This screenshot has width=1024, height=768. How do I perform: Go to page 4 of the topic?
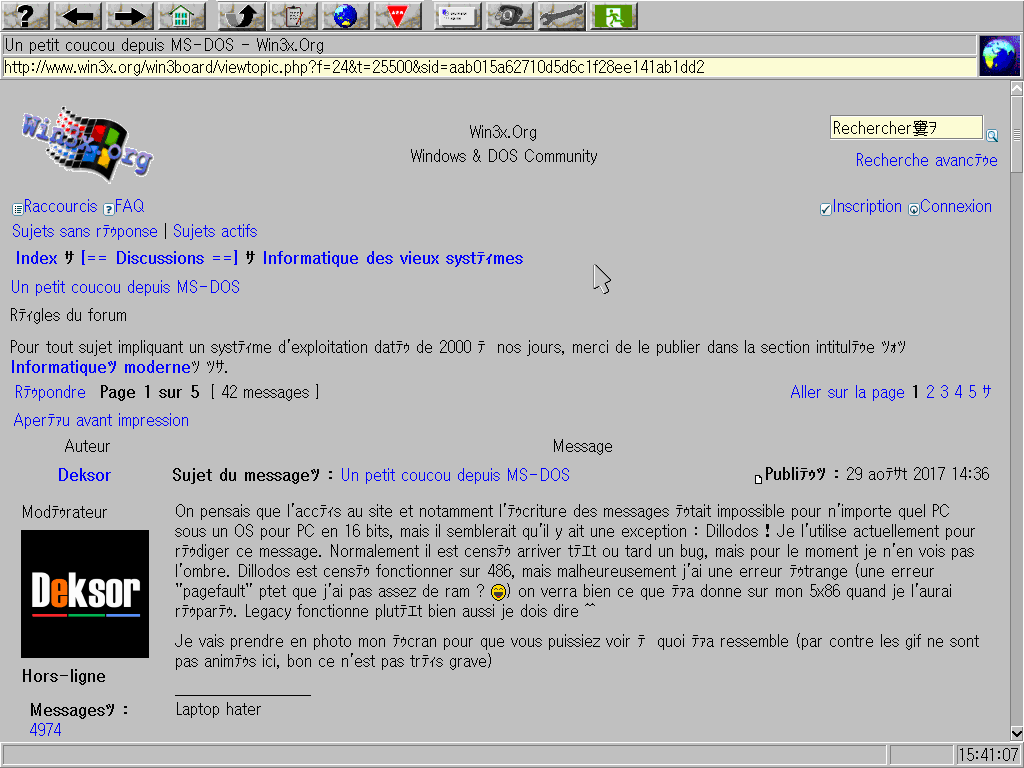(958, 392)
